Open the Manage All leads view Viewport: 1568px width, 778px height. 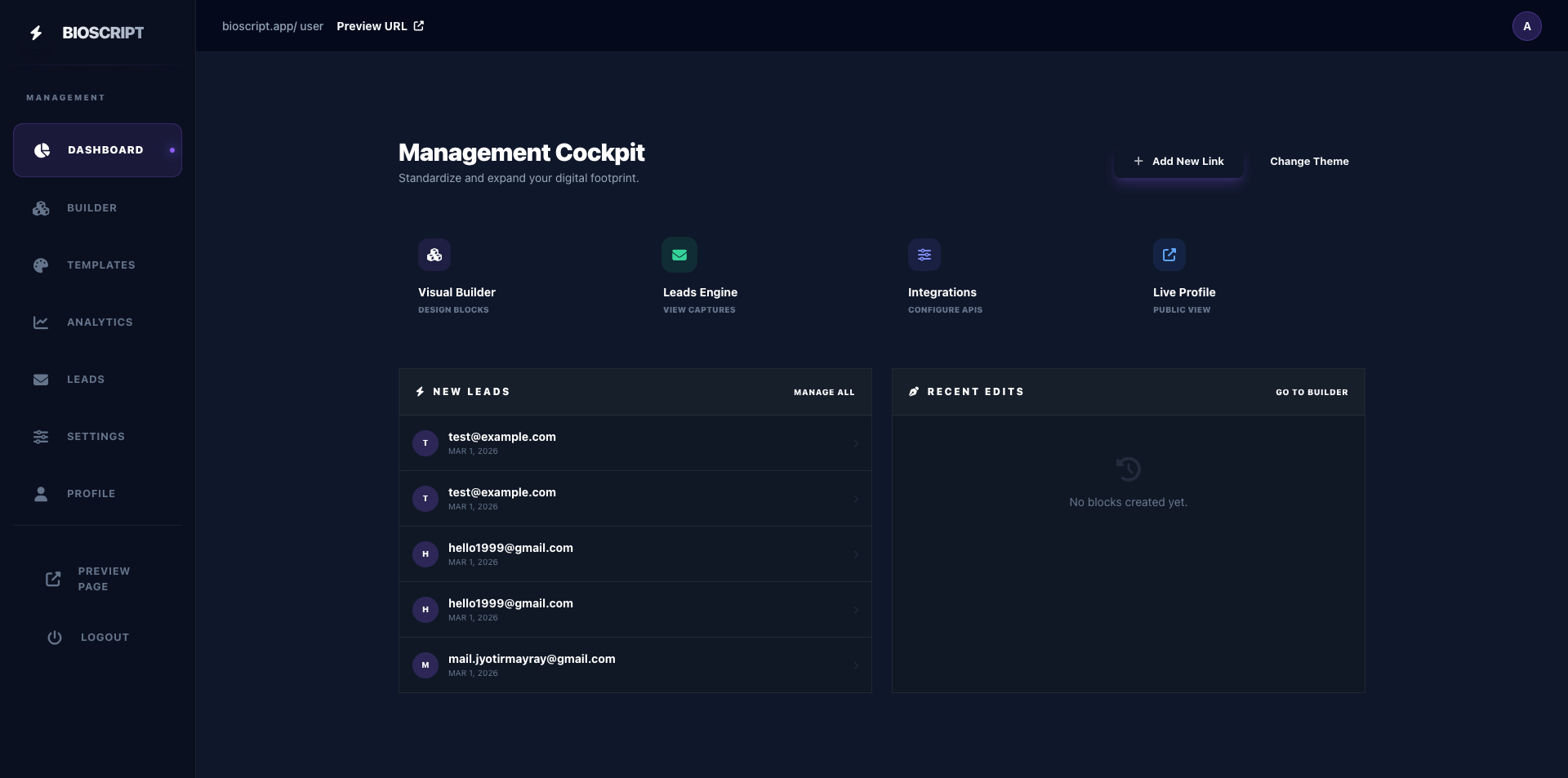click(x=822, y=392)
